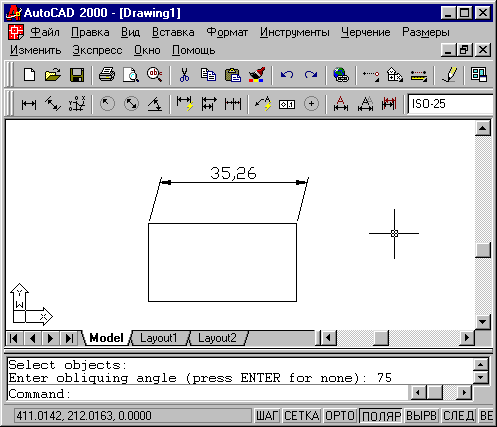Choose the Aligned Dimension tool
Image resolution: width=497 pixels, height=427 pixels.
(x=53, y=104)
